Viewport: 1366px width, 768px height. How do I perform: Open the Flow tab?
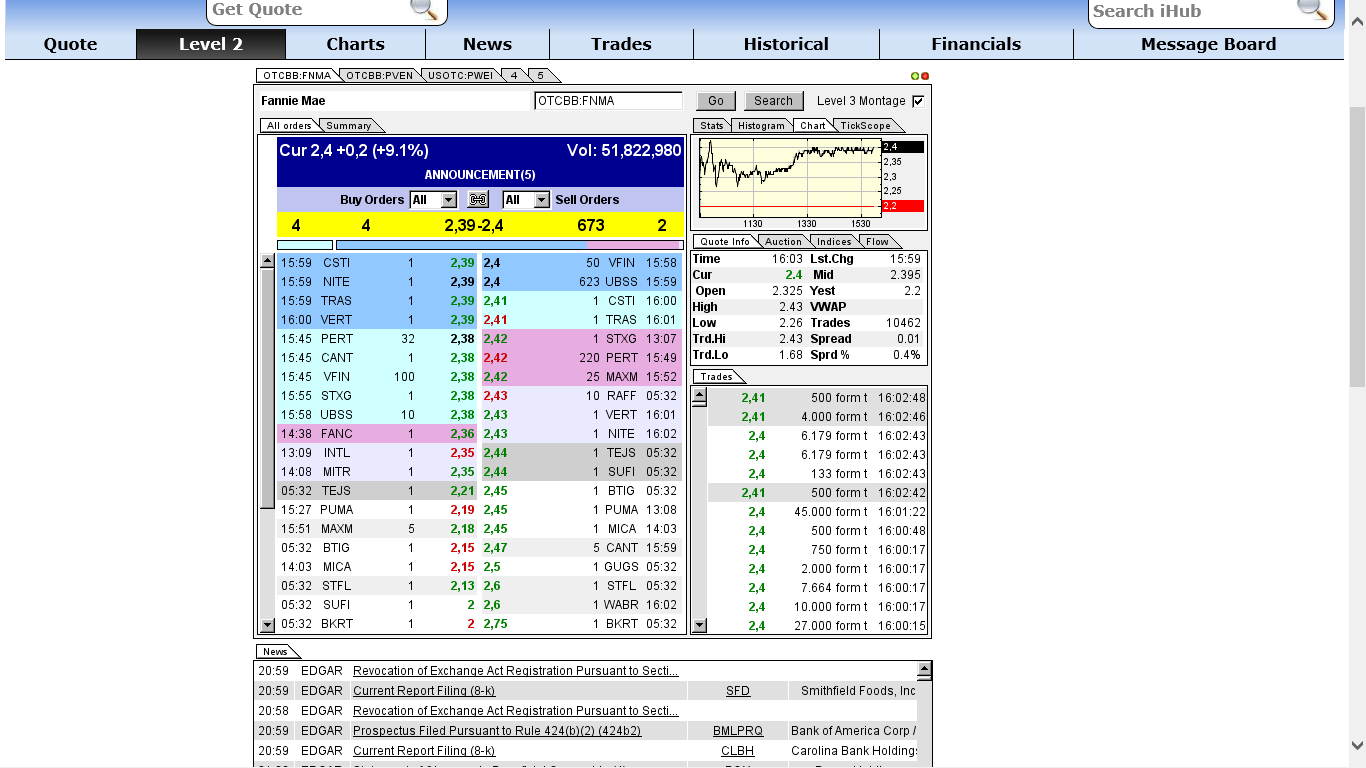click(877, 242)
